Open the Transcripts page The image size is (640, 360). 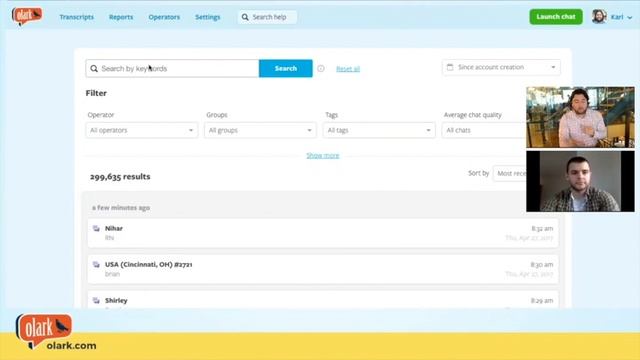coord(76,17)
